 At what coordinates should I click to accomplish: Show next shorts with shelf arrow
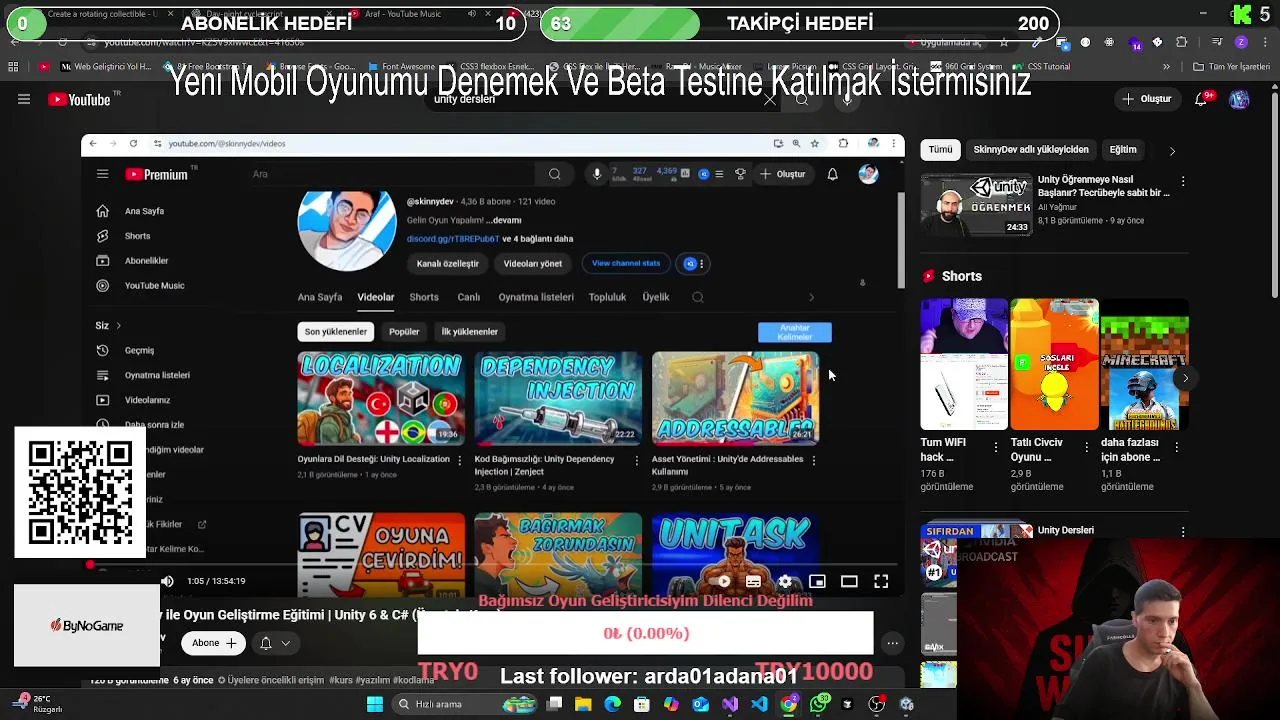(1185, 378)
